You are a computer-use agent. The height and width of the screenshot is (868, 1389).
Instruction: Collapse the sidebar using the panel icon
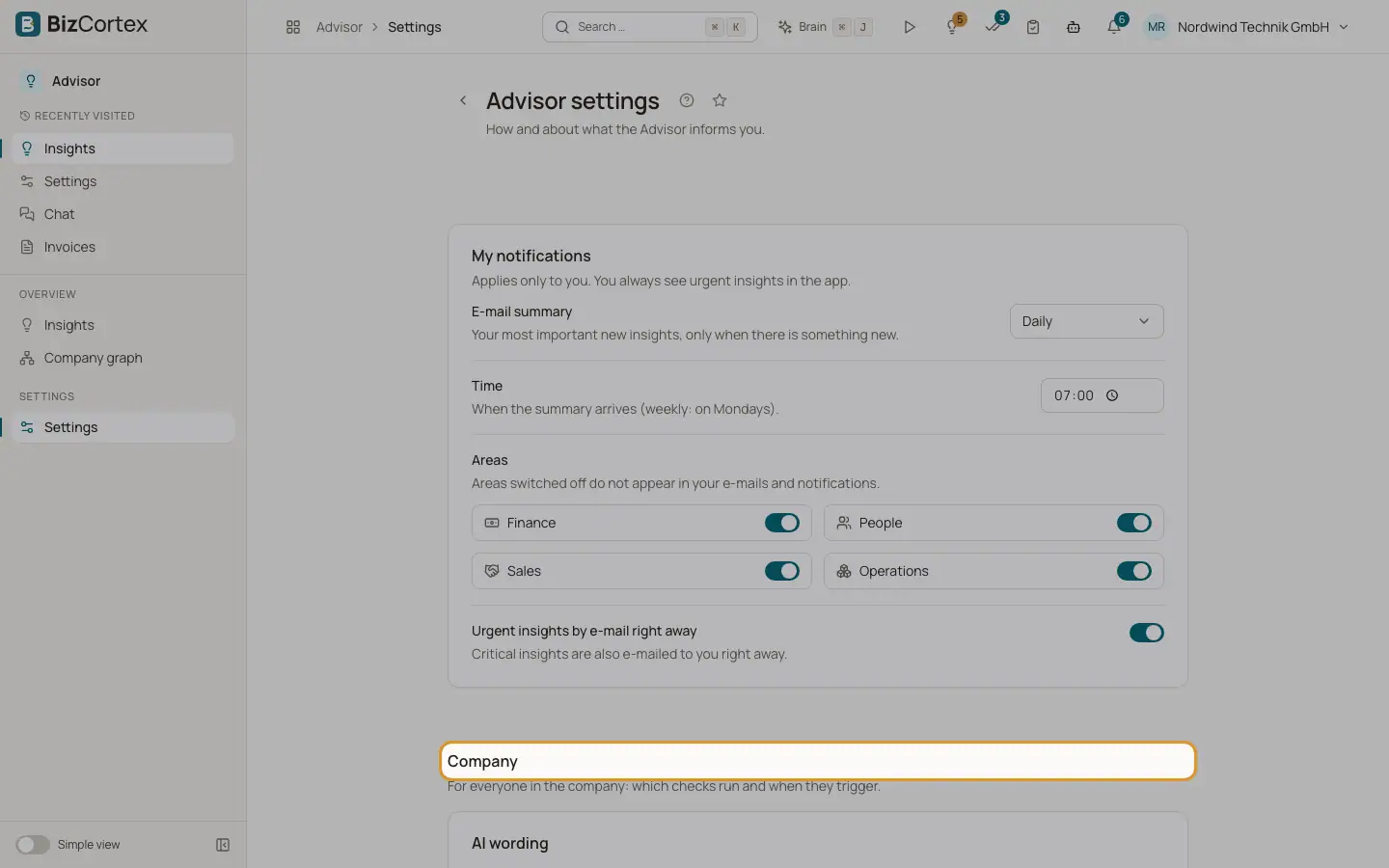[223, 845]
